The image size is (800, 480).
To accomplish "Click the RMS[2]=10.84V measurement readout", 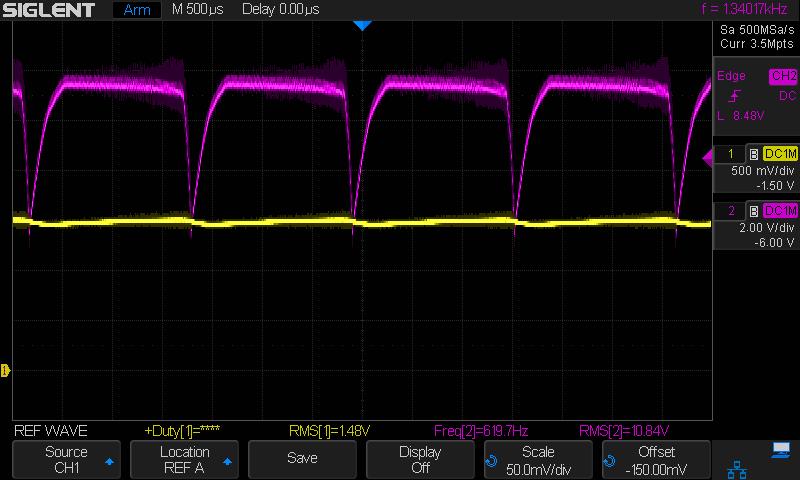I will (623, 431).
